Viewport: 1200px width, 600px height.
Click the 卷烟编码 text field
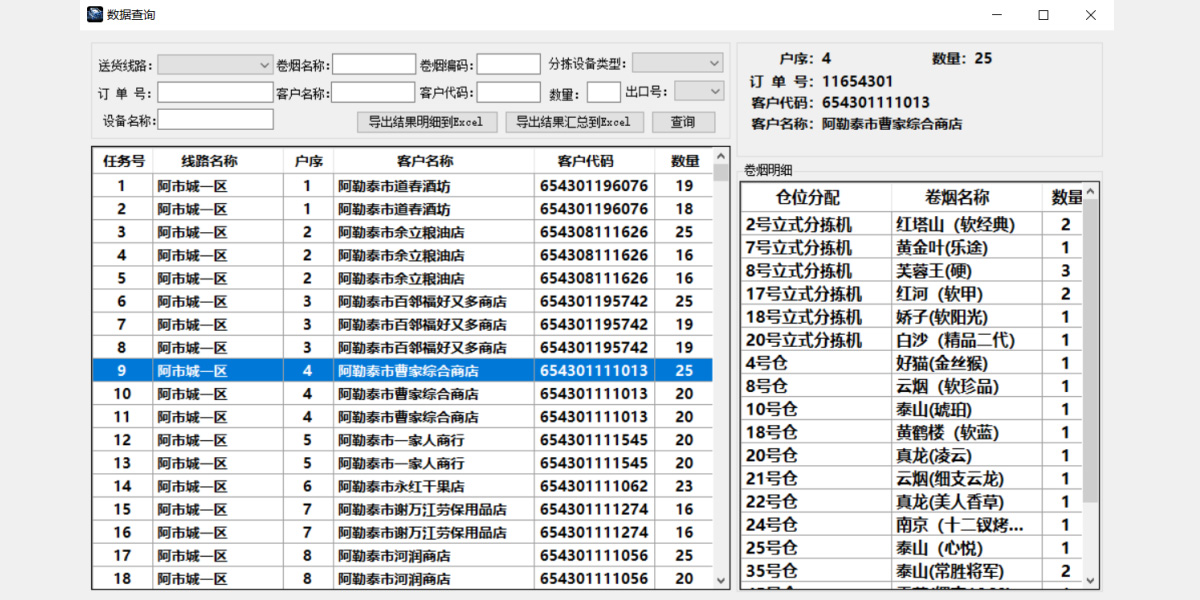508,65
